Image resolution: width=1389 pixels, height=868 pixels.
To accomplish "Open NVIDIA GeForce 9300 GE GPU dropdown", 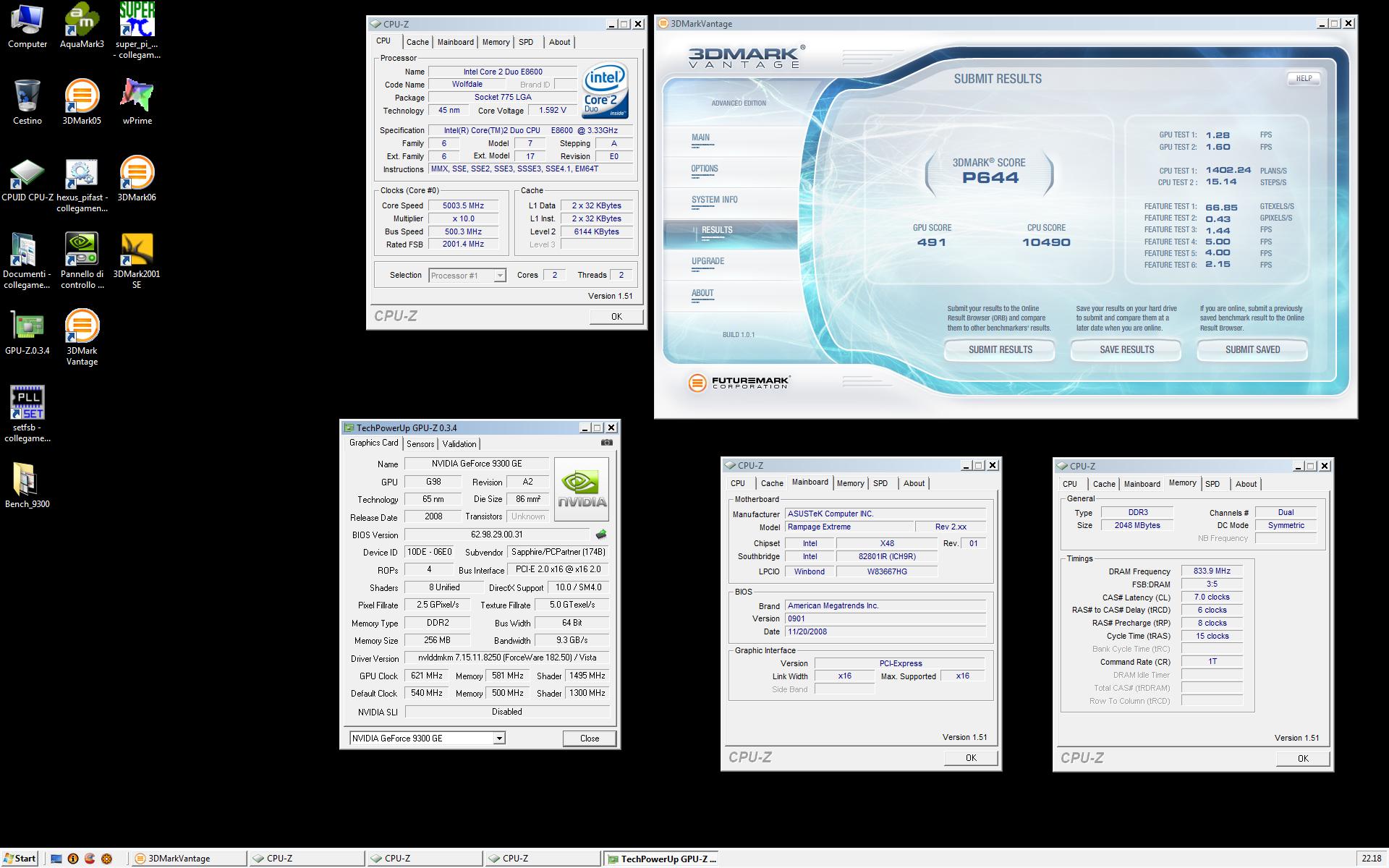I will pos(428,739).
